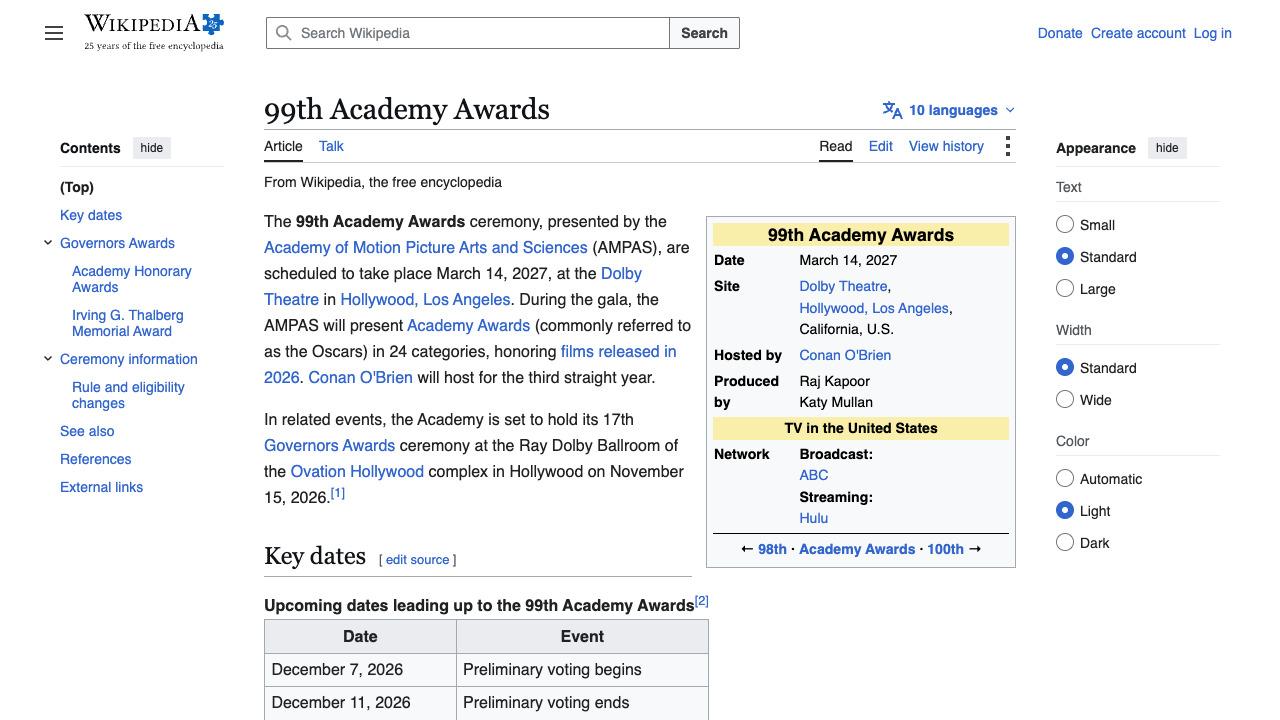Select Small text size
This screenshot has width=1280, height=720.
pyautogui.click(x=1065, y=225)
